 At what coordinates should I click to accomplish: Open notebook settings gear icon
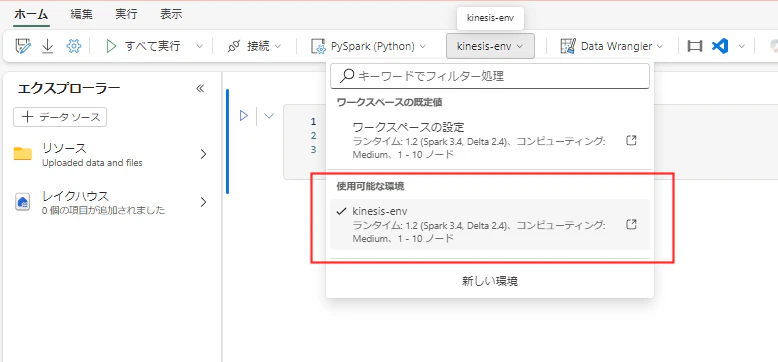[x=73, y=46]
